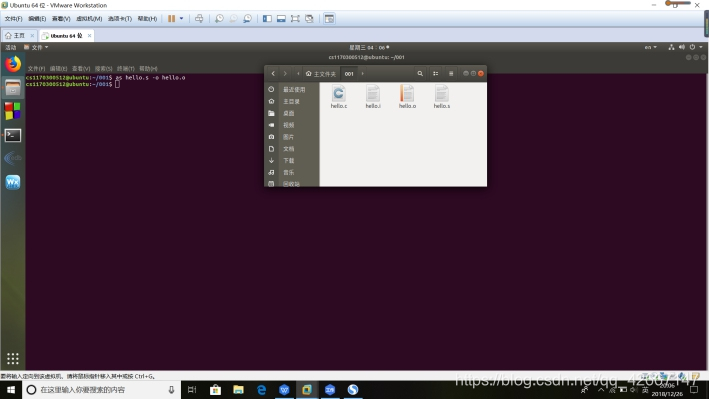Select 主目录 in file manager sidebar
The image size is (709, 399).
292,101
